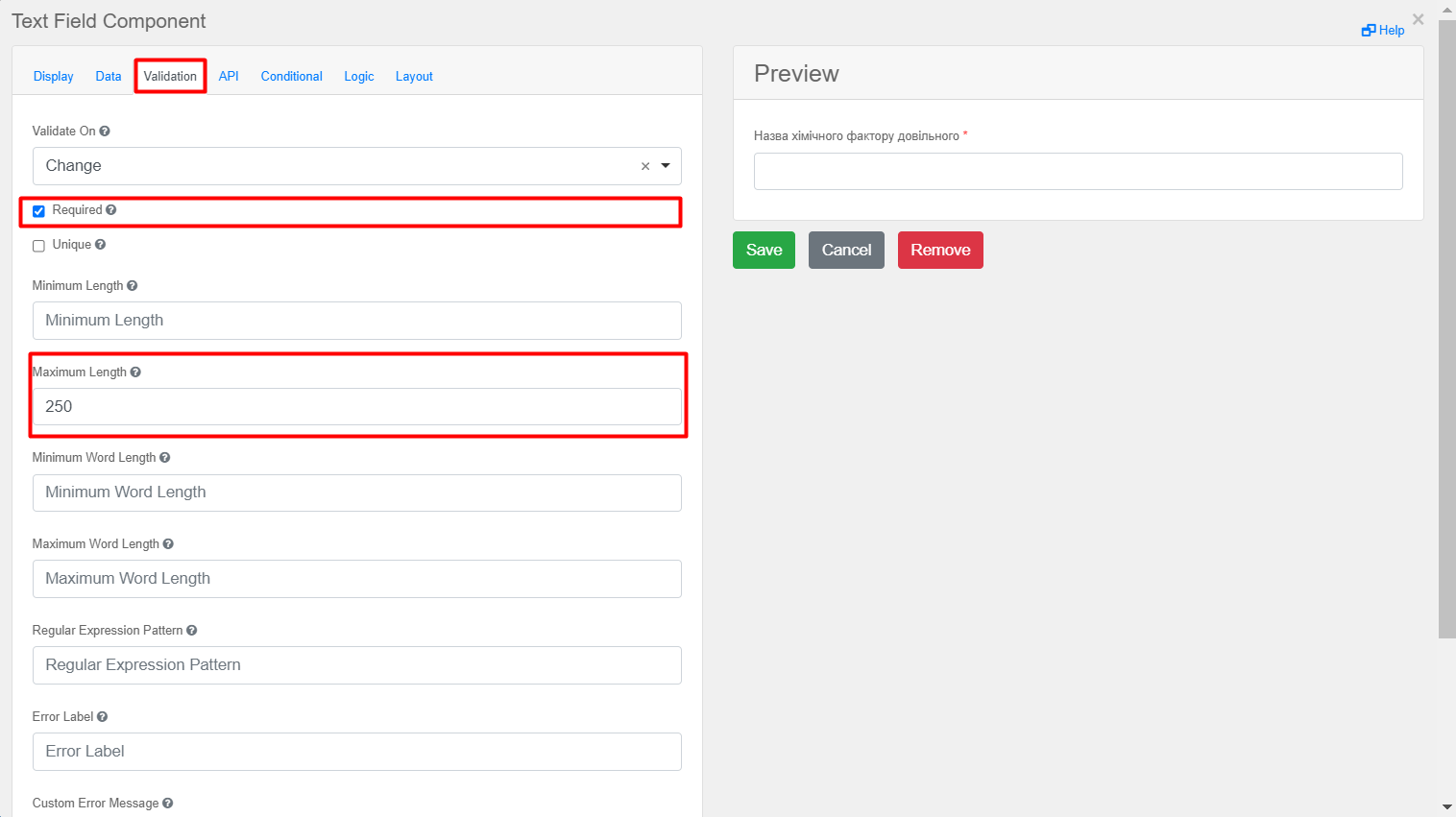Click the Error Label input field

pyautogui.click(x=357, y=752)
